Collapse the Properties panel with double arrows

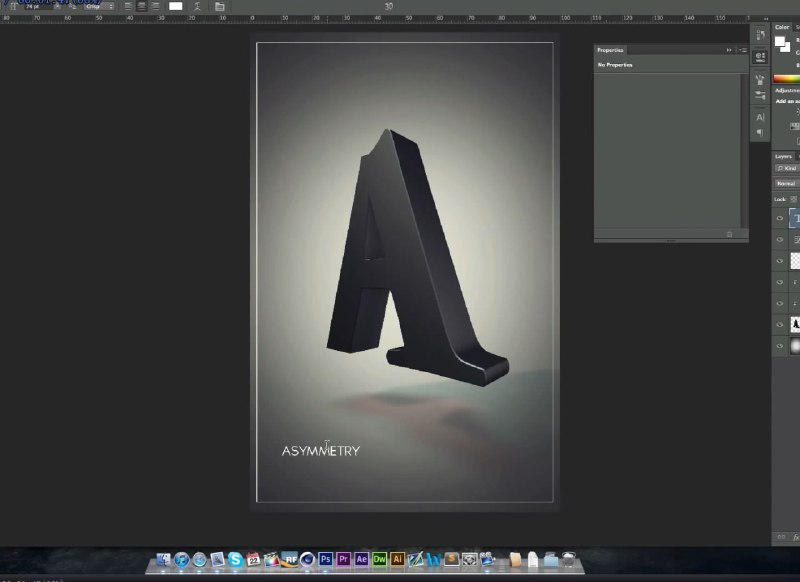pyautogui.click(x=729, y=50)
